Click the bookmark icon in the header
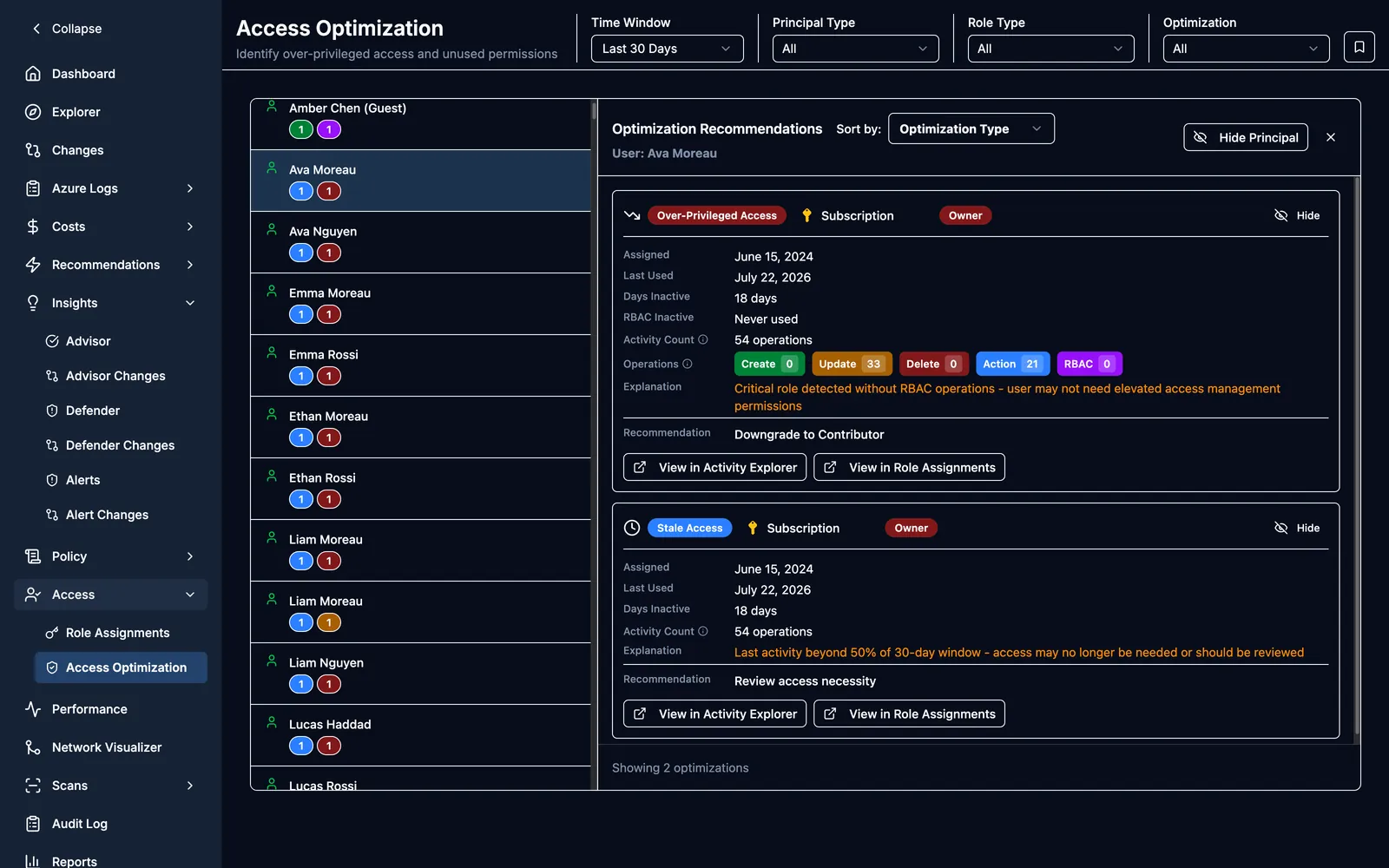This screenshot has width=1389, height=868. click(x=1359, y=47)
